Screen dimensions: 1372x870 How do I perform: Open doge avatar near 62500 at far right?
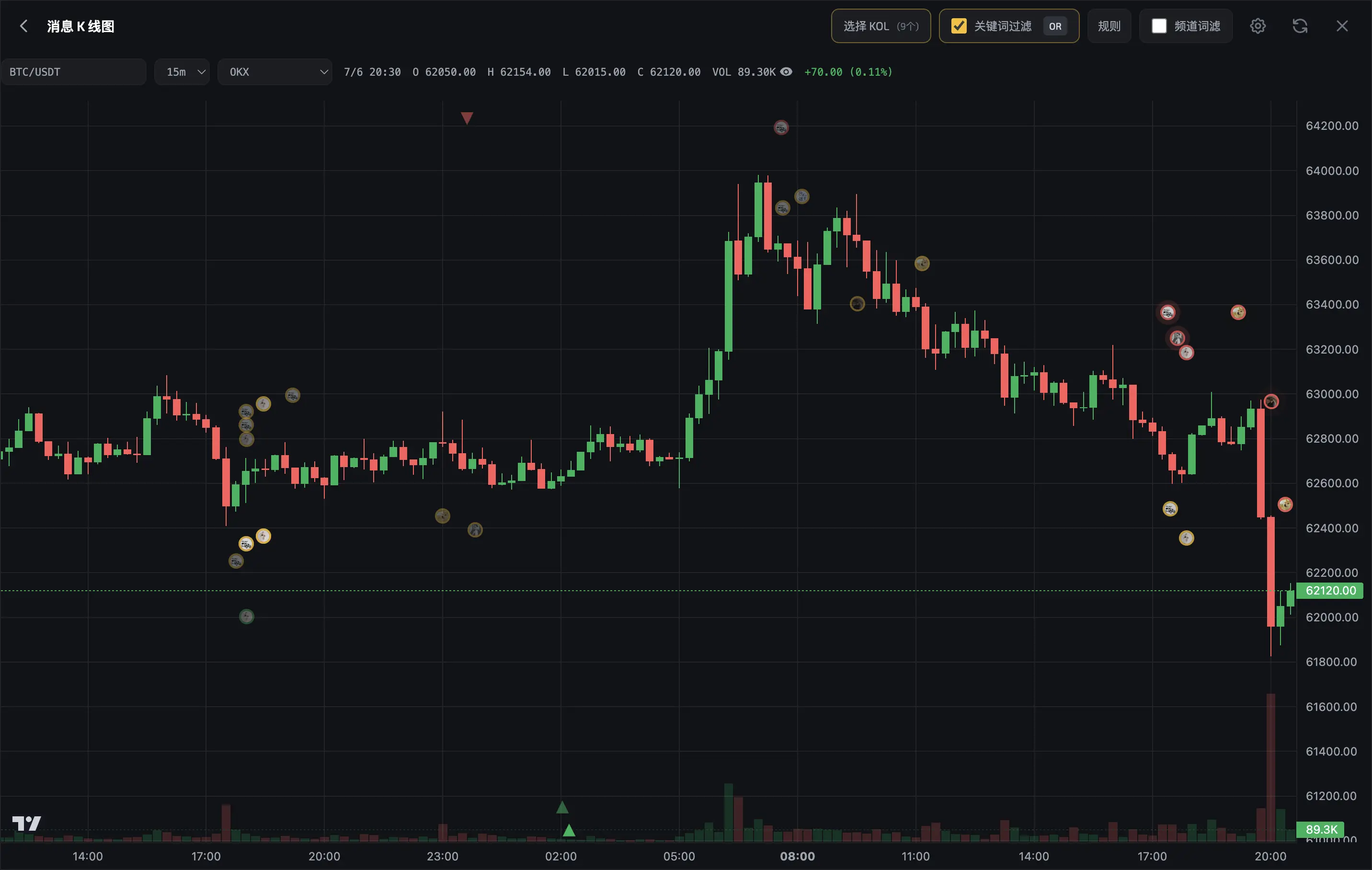coord(1284,504)
